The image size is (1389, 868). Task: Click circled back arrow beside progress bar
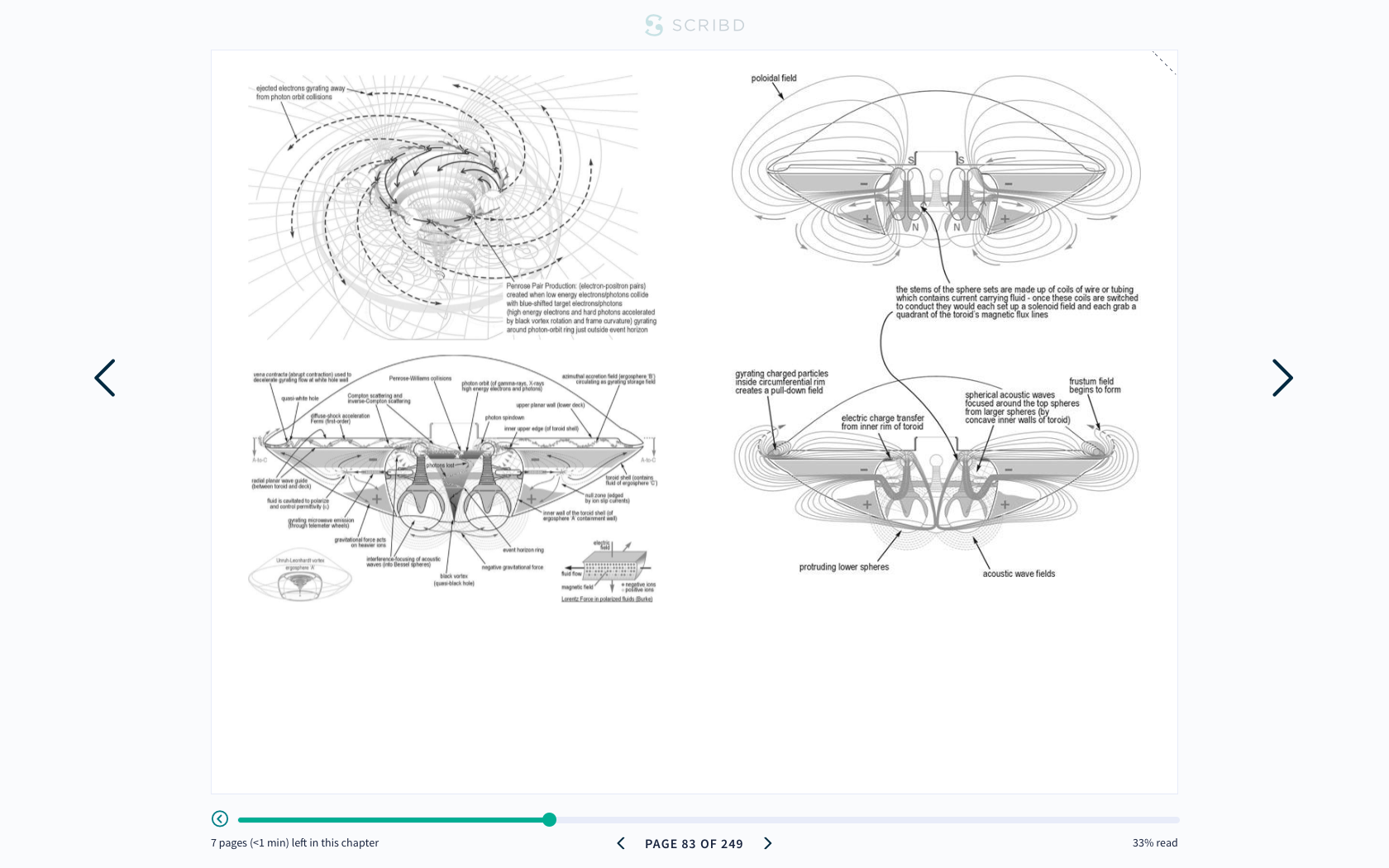[x=220, y=819]
